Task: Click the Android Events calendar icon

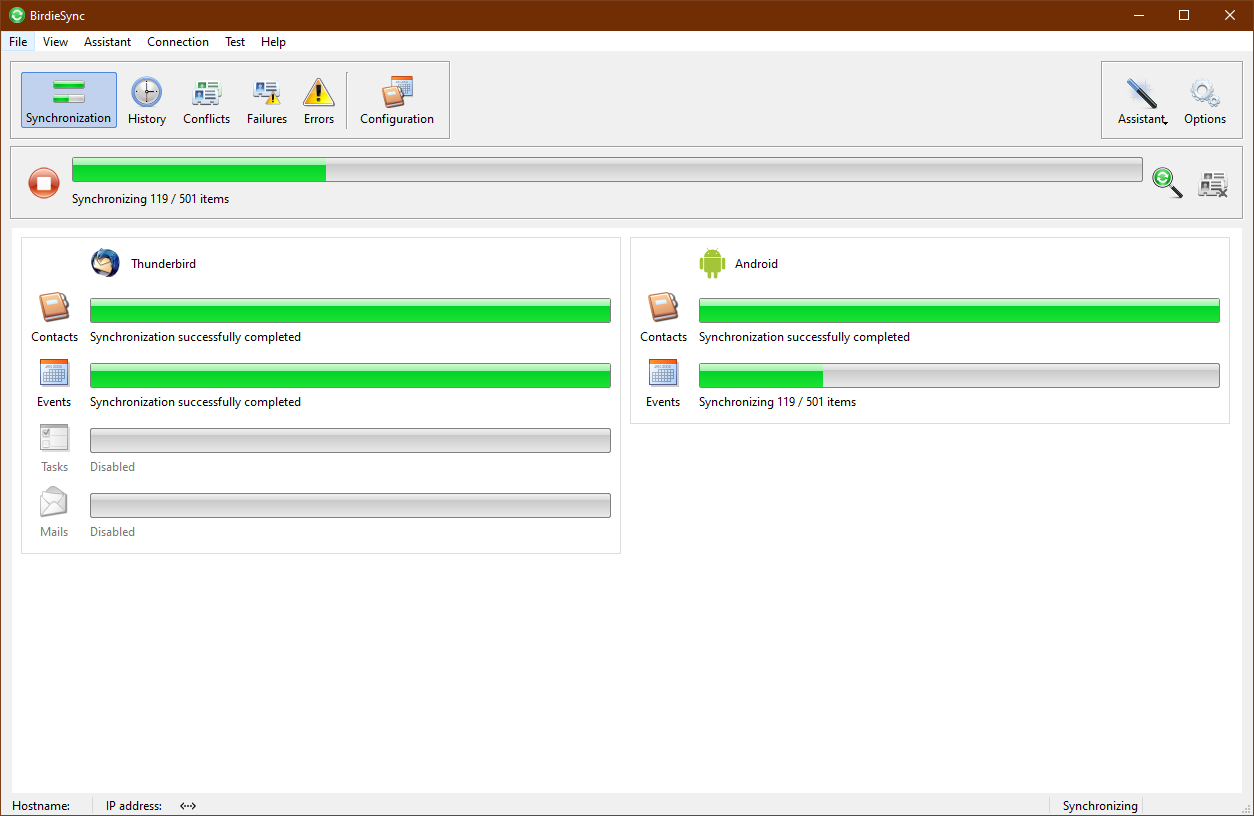Action: tap(663, 373)
